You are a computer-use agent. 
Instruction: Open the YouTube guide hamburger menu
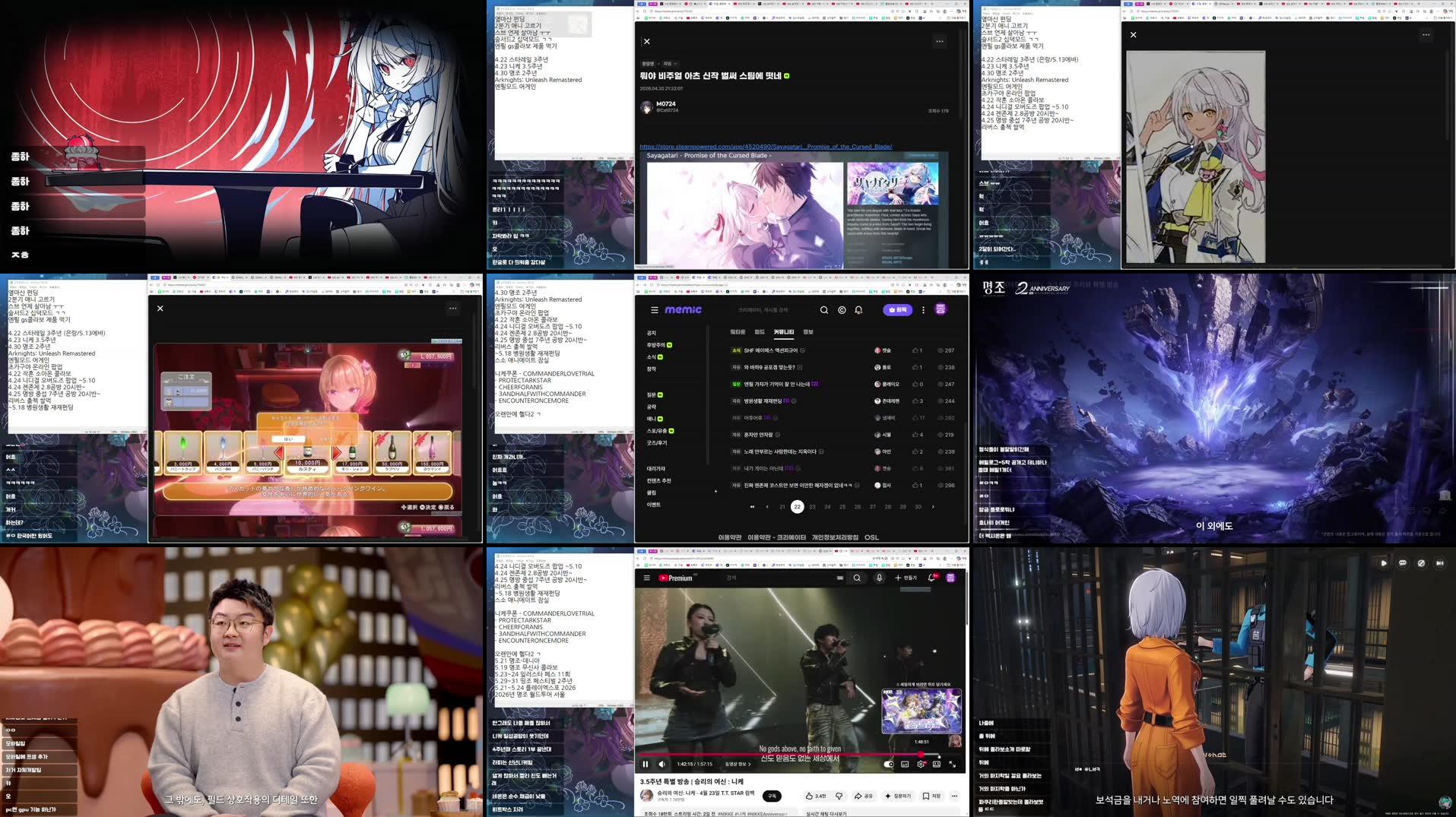coord(647,578)
